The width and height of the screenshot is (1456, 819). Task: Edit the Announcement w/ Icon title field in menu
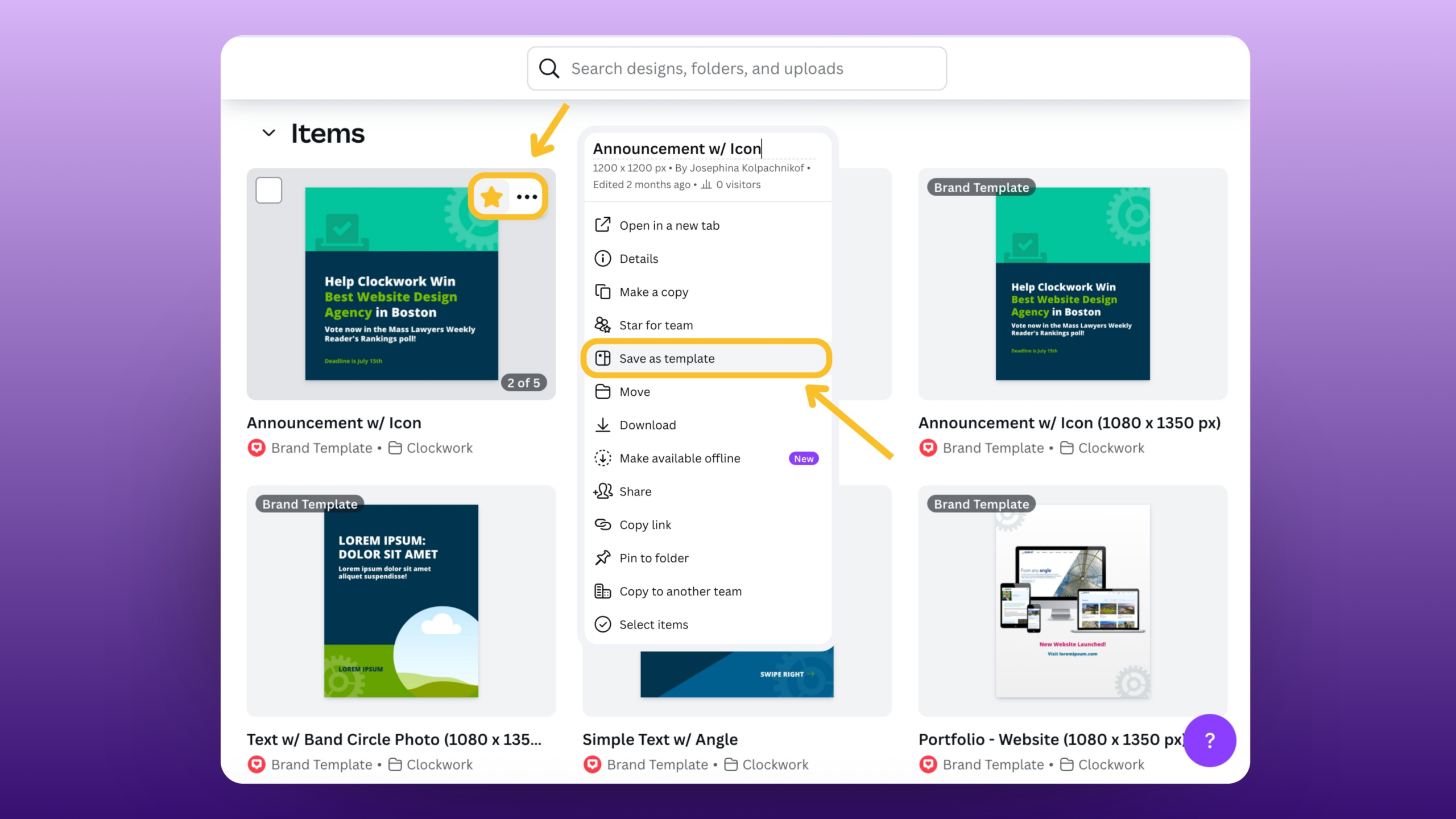coord(704,148)
